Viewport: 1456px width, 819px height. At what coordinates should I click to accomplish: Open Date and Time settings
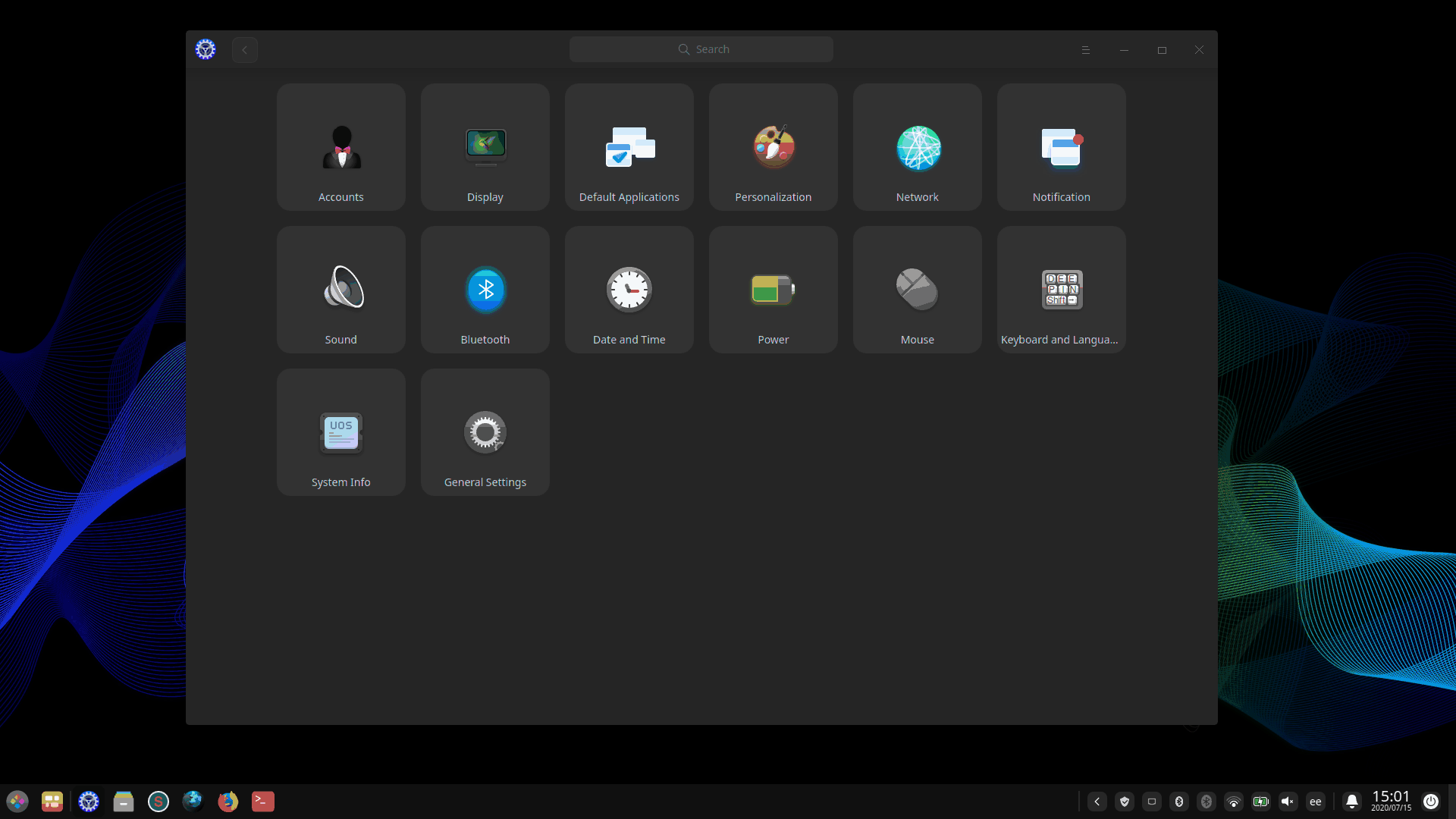[629, 290]
